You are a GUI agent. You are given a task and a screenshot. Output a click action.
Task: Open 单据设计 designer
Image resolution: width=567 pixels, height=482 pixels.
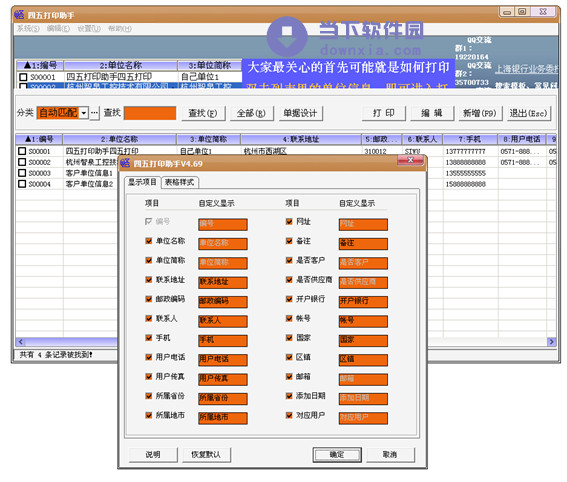(300, 114)
